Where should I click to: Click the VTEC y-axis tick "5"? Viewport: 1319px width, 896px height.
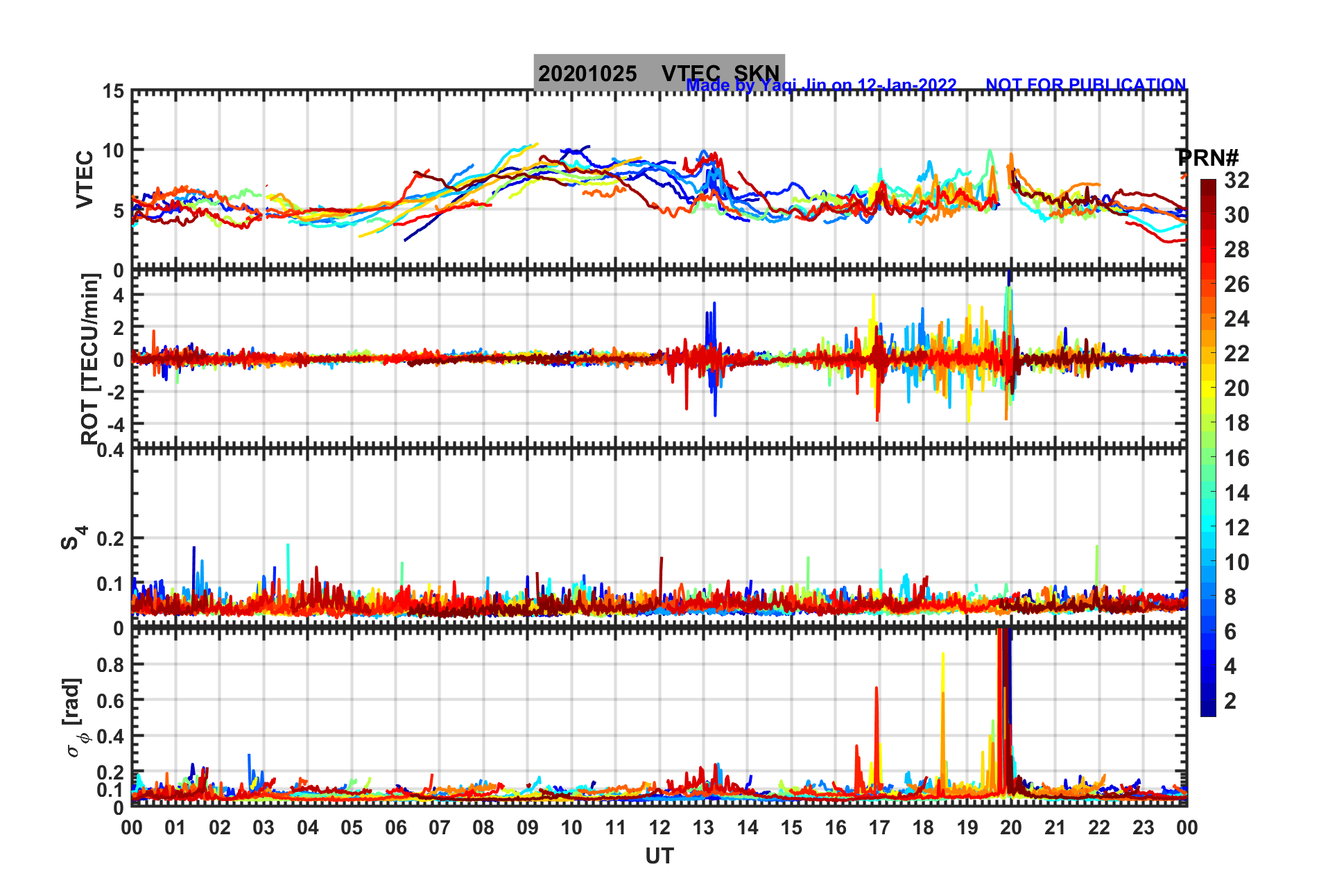tap(119, 211)
